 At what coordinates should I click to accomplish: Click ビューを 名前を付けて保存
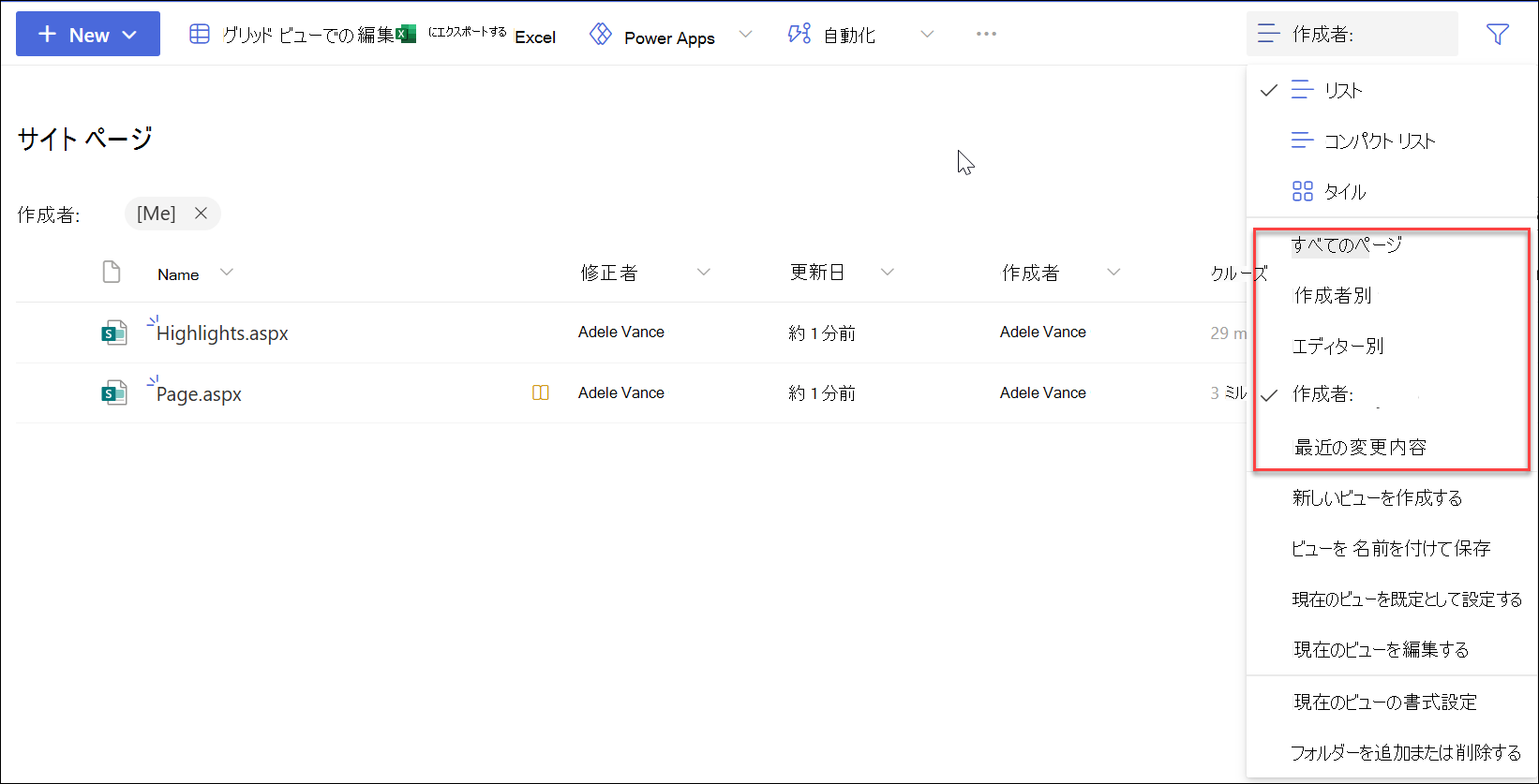(1391, 548)
